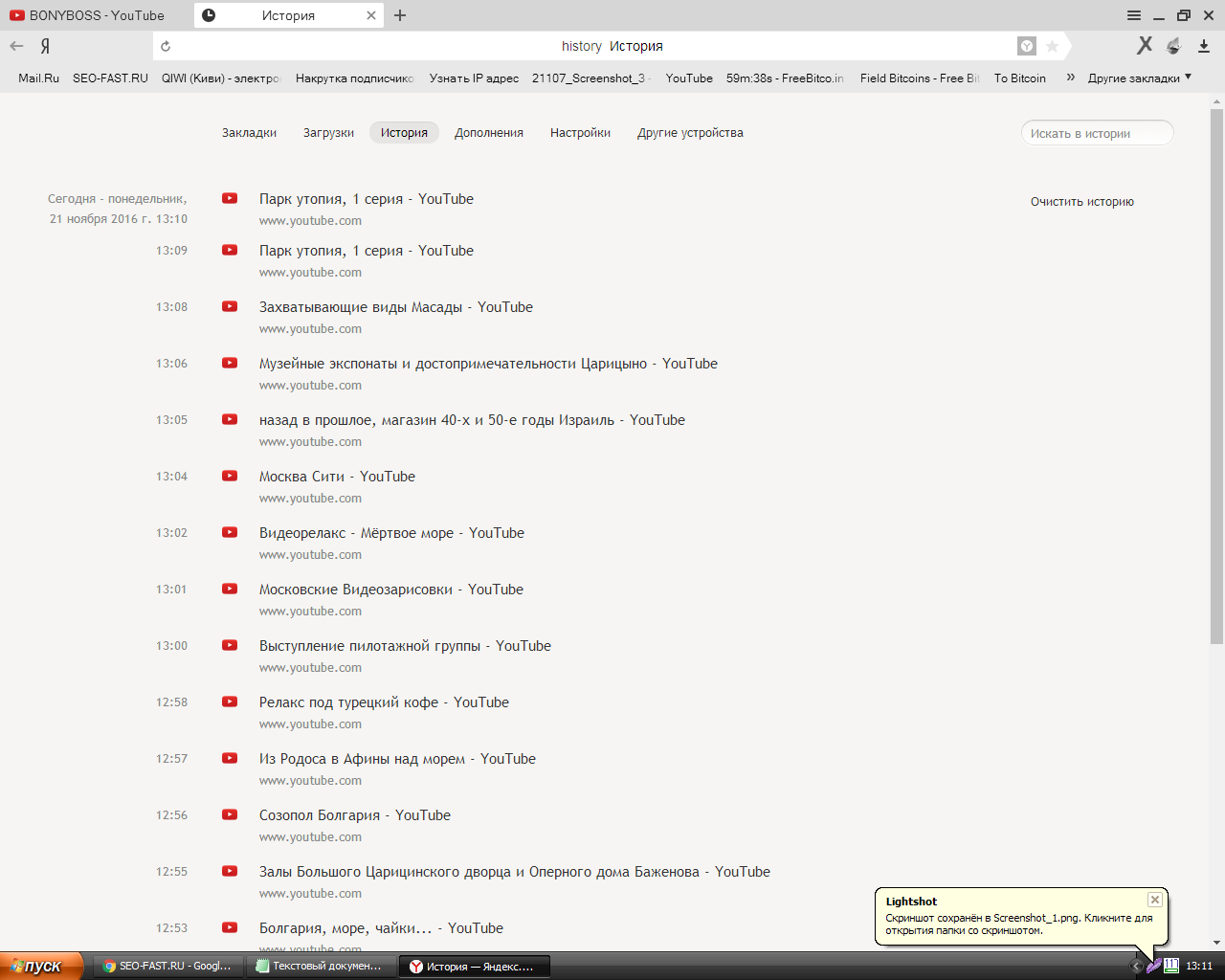This screenshot has width=1225, height=980.
Task: Expand hidden bookmarks with the » chevron
Action: 1070,78
